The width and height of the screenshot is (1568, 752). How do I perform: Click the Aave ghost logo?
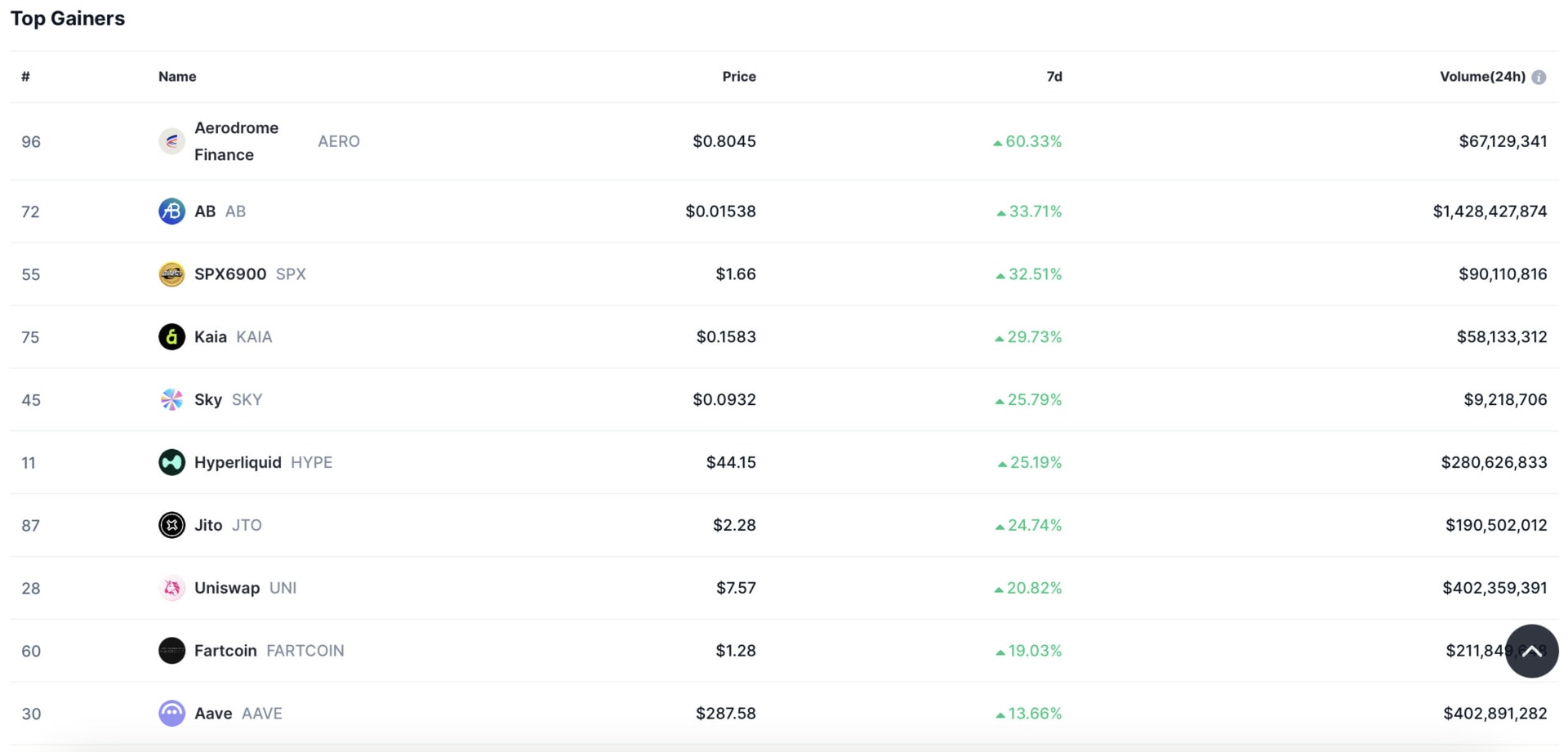[x=171, y=714]
